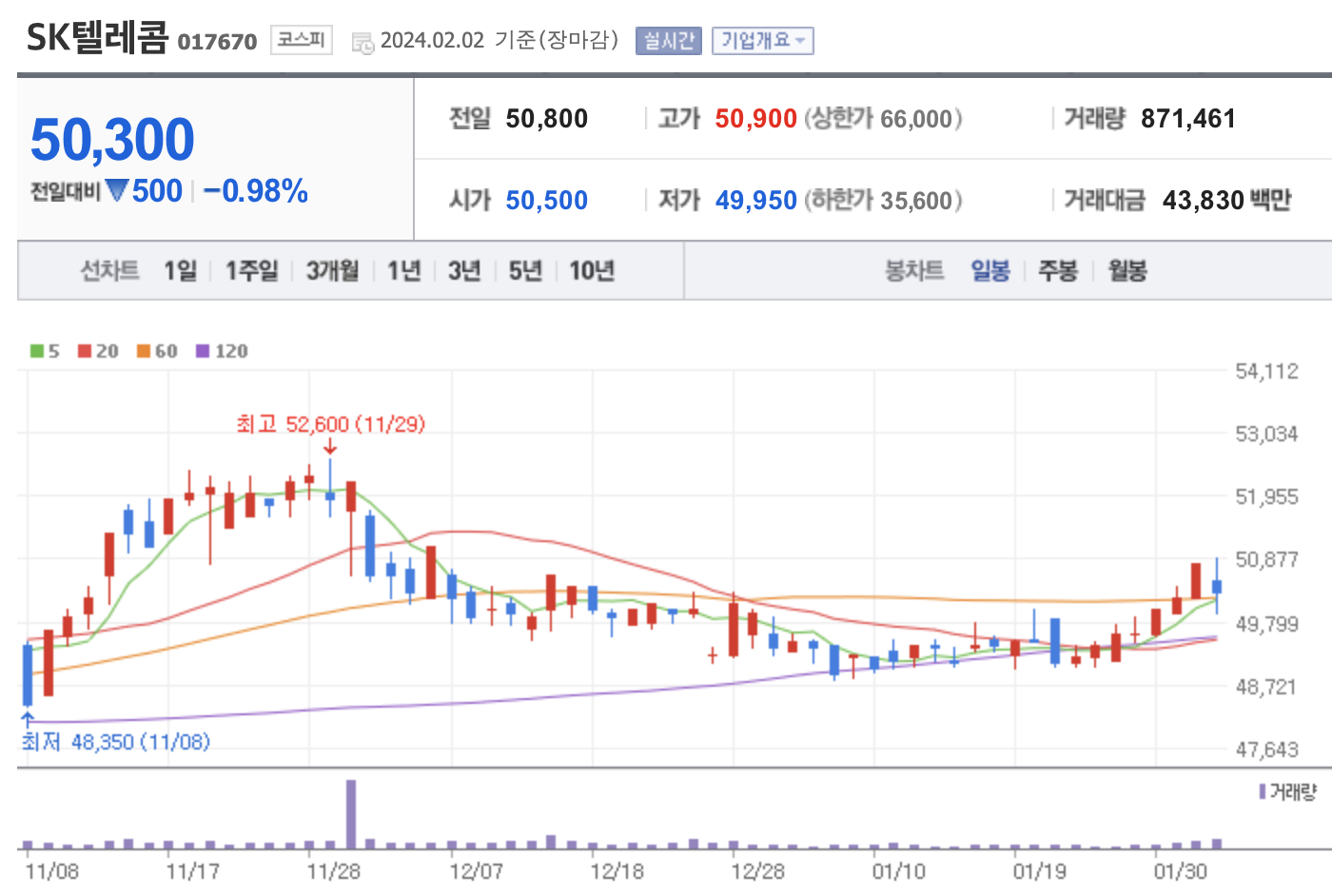Click purple 120-day moving average swatch
This screenshot has height=896, width=1332.
click(203, 351)
